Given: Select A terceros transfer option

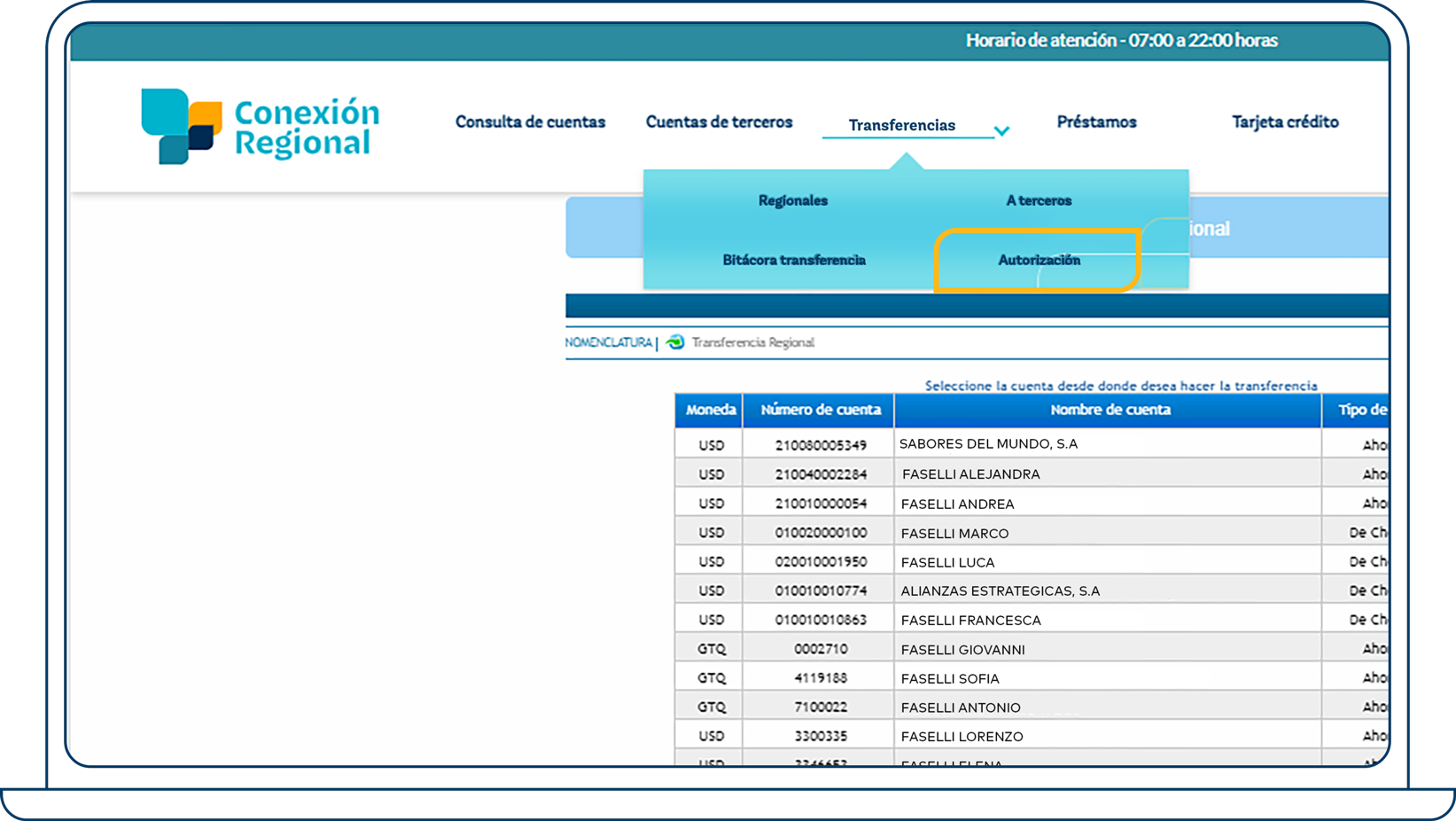Looking at the screenshot, I should click(x=1038, y=200).
